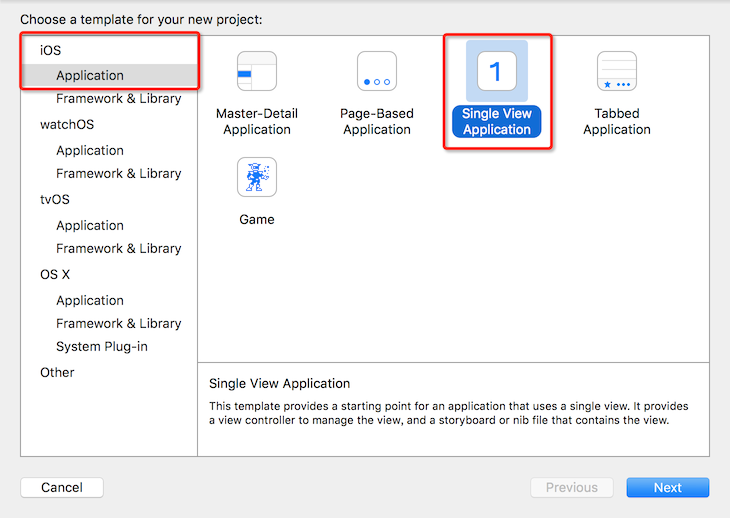730x518 pixels.
Task: Click the template description paragraph text
Action: click(448, 413)
